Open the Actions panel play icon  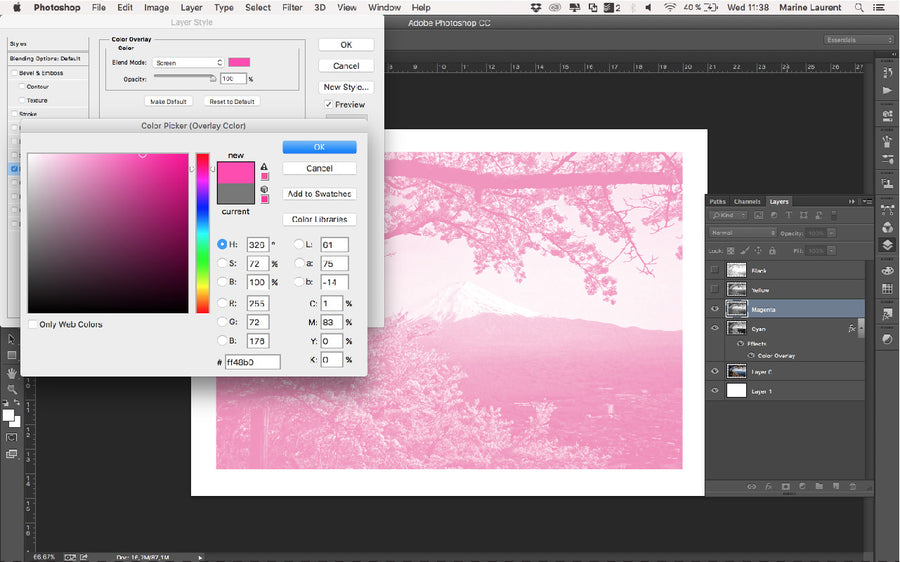coord(887,90)
